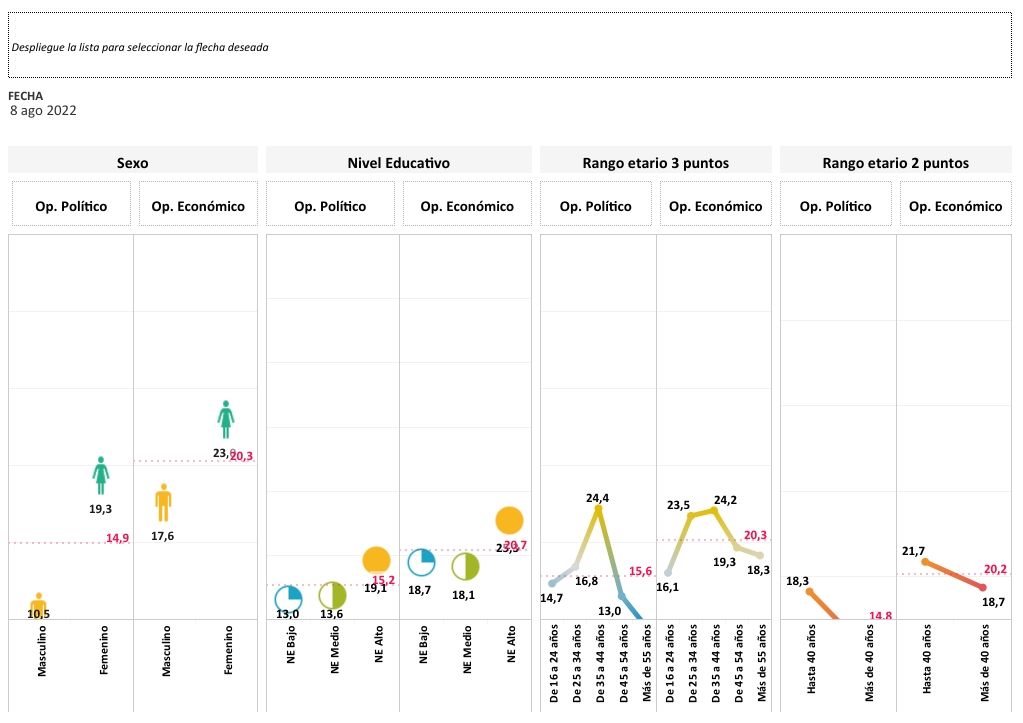Select the green female icon valued 23,9

227,419
